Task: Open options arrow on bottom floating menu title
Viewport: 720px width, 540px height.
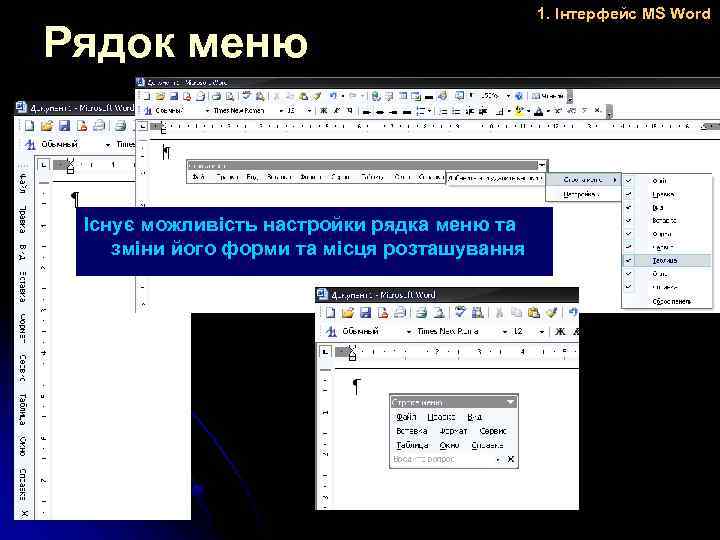Action: point(511,402)
